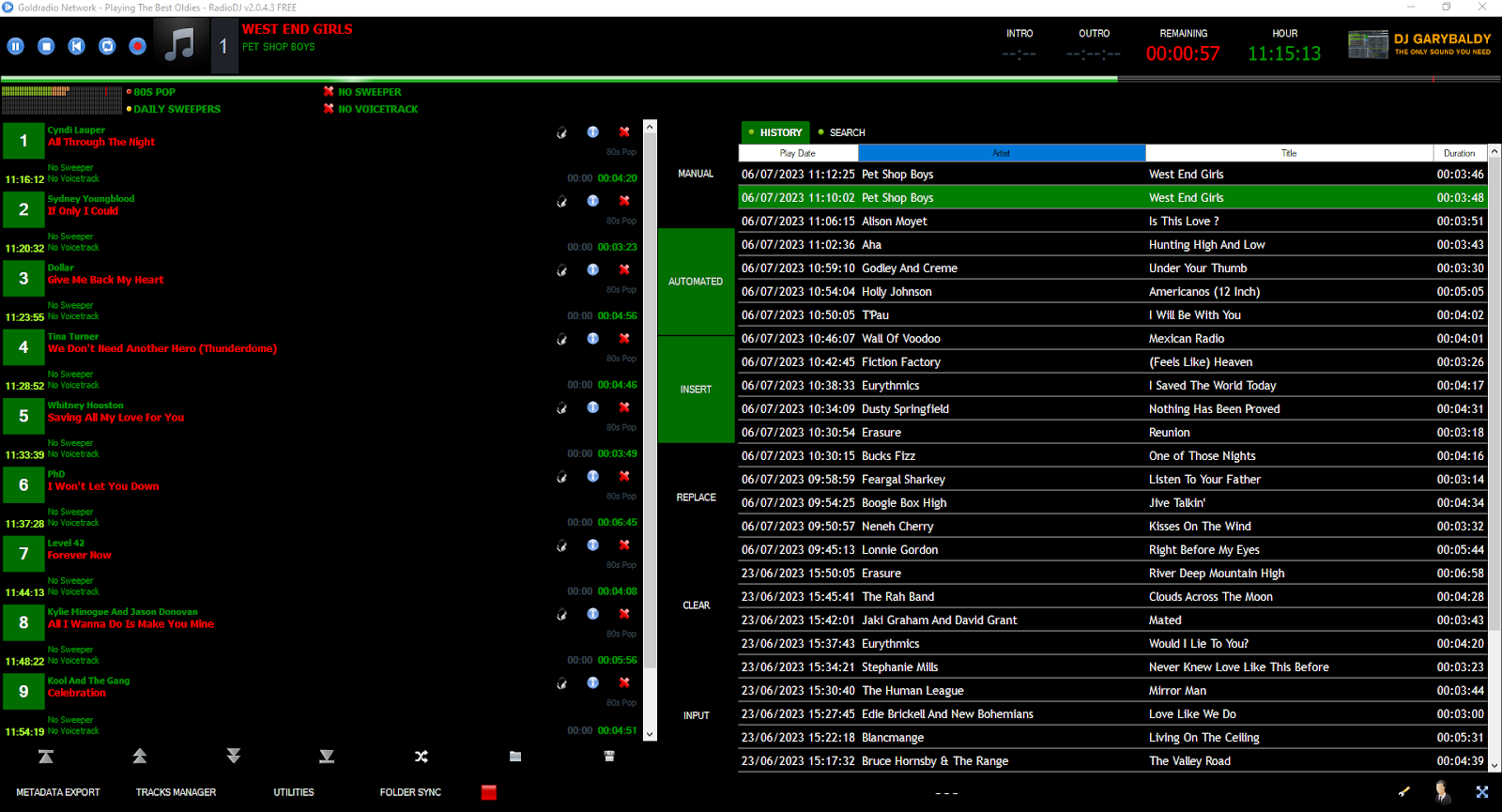Move selected track to playlist bottom
Image resolution: width=1502 pixels, height=812 pixels.
coord(327,756)
